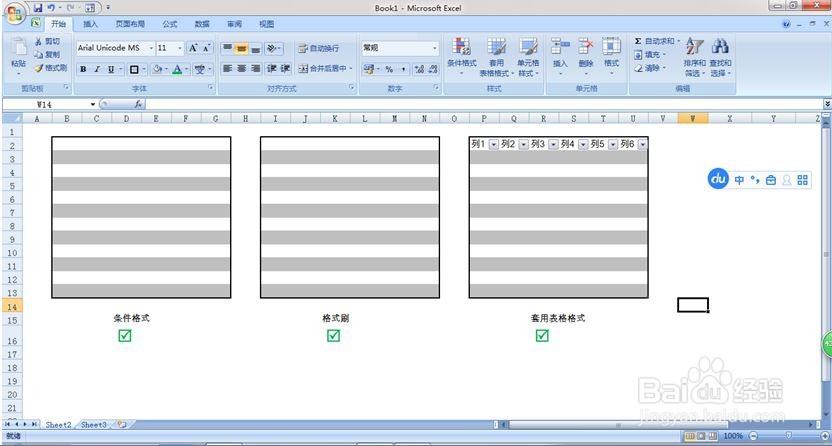Toggle checkbox under 条件格式
Screen dimensions: 832x446
125,336
